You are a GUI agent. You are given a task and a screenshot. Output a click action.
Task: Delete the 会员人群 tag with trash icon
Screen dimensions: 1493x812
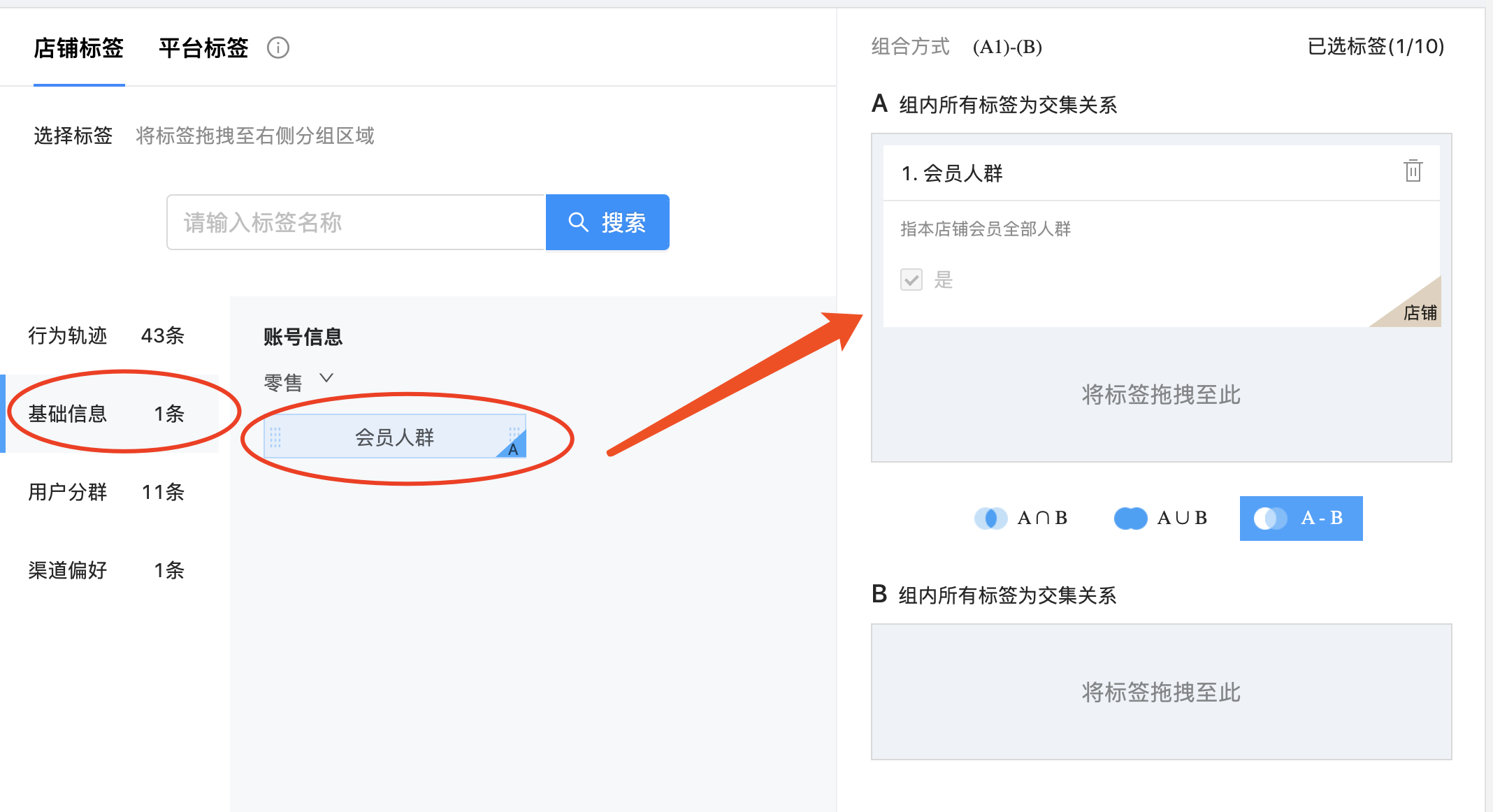pos(1413,171)
